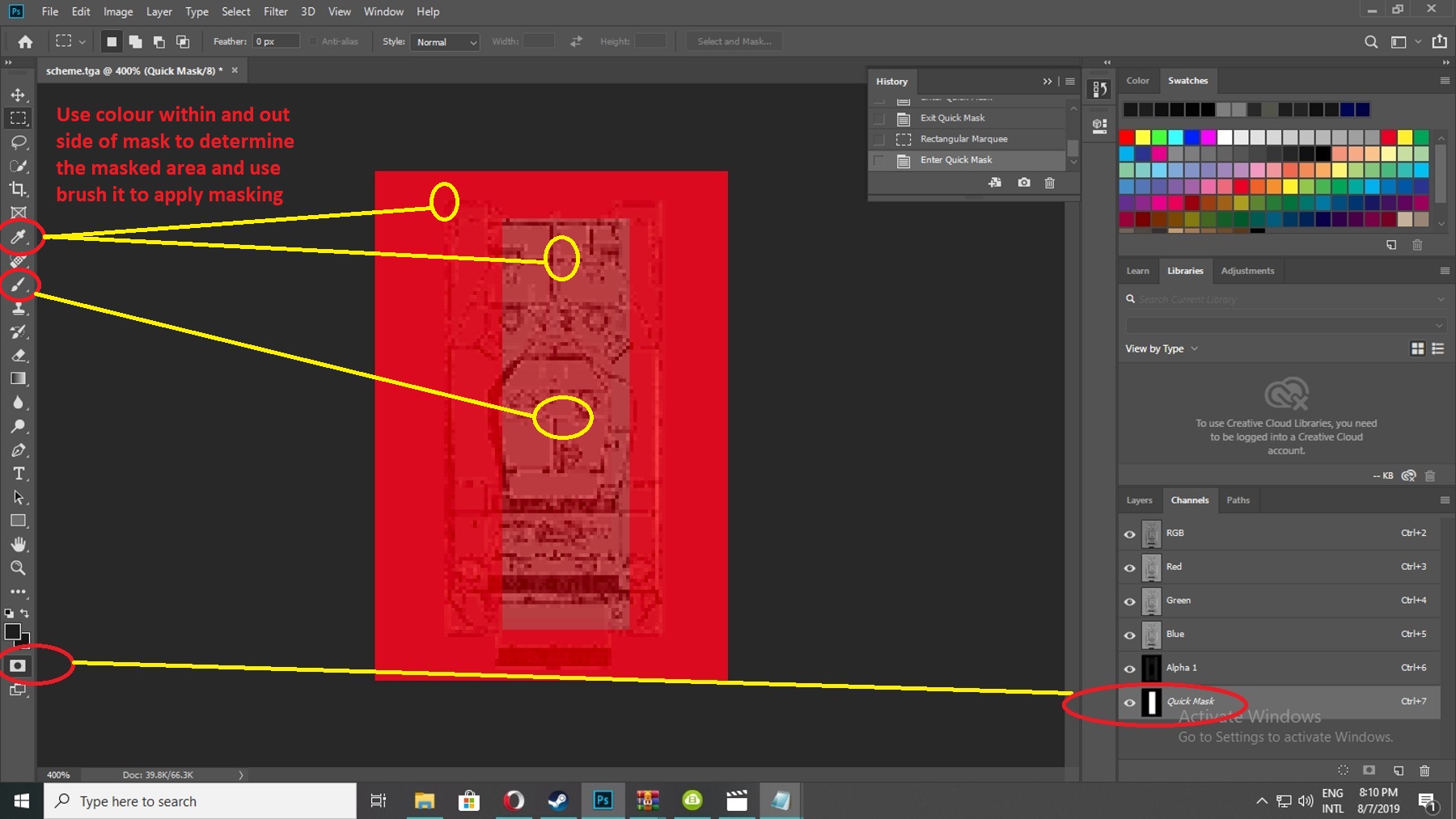Screen dimensions: 1456x819
Task: Select the Eraser tool
Action: coord(18,355)
